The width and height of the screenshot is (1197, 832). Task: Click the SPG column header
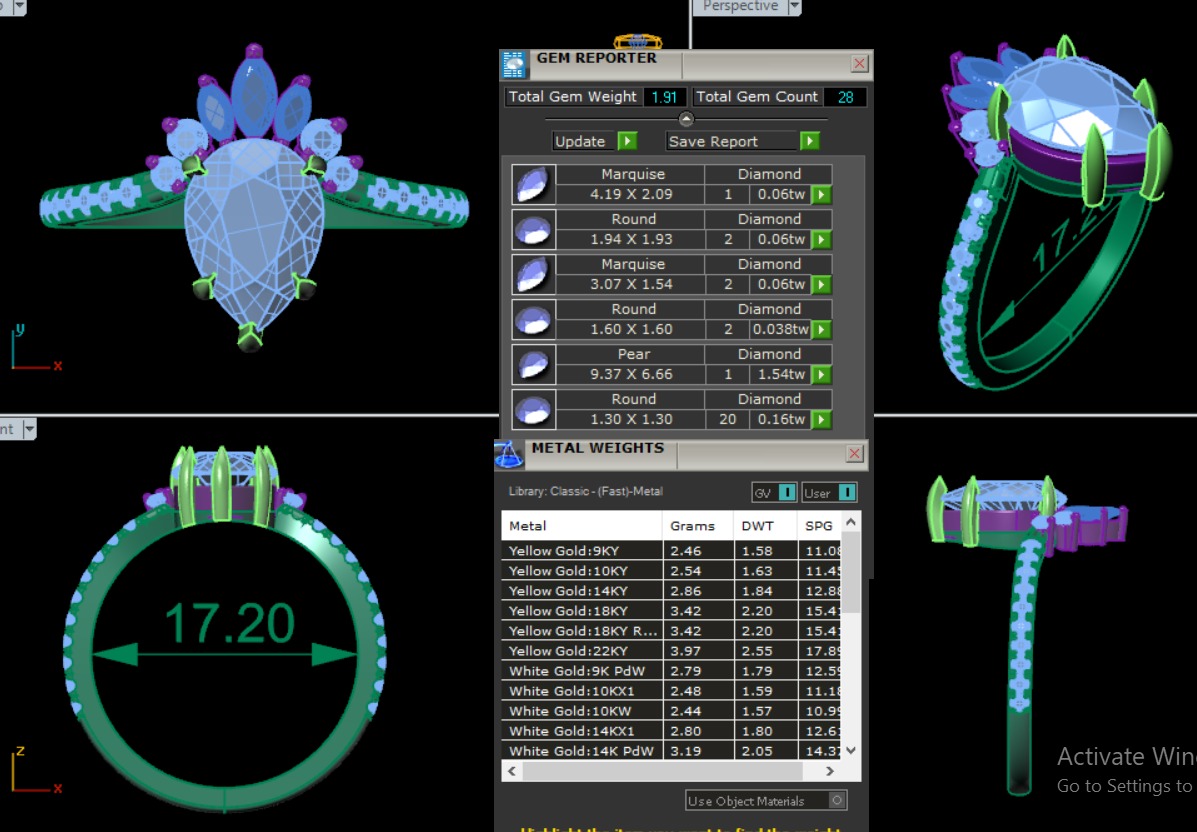click(818, 526)
